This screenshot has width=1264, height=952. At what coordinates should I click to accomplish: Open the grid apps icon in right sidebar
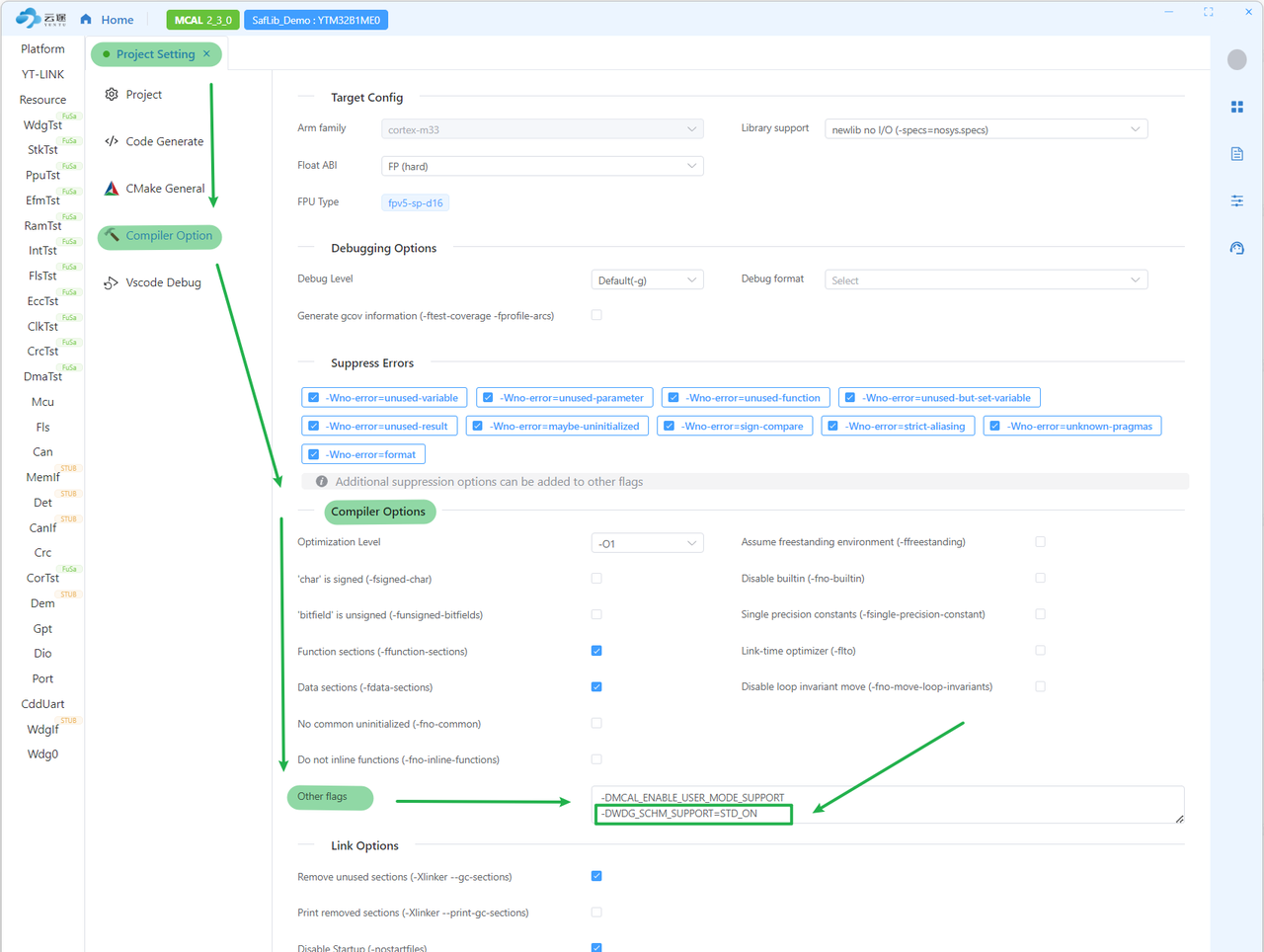click(1236, 107)
